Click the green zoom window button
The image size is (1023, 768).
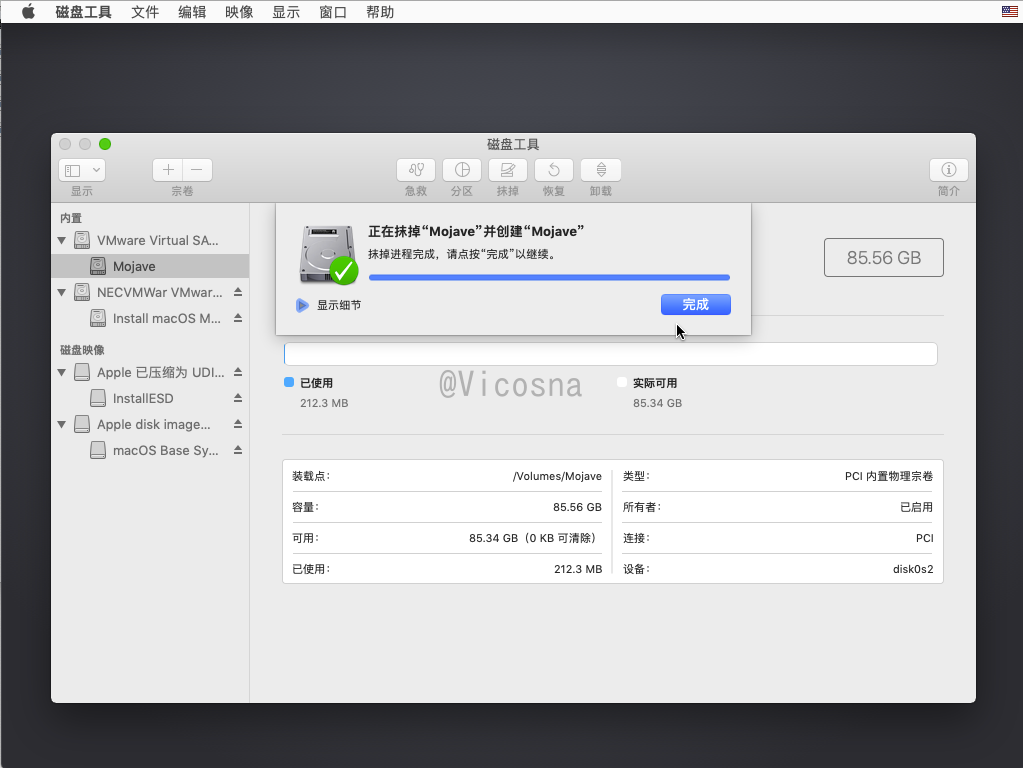pyautogui.click(x=105, y=144)
